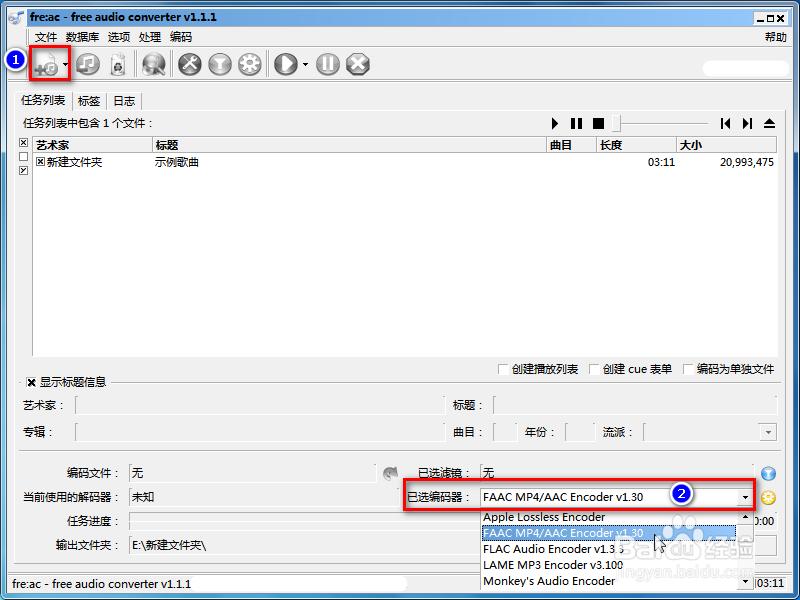Open the 编码 menu
Image resolution: width=800 pixels, height=600 pixels.
179,37
